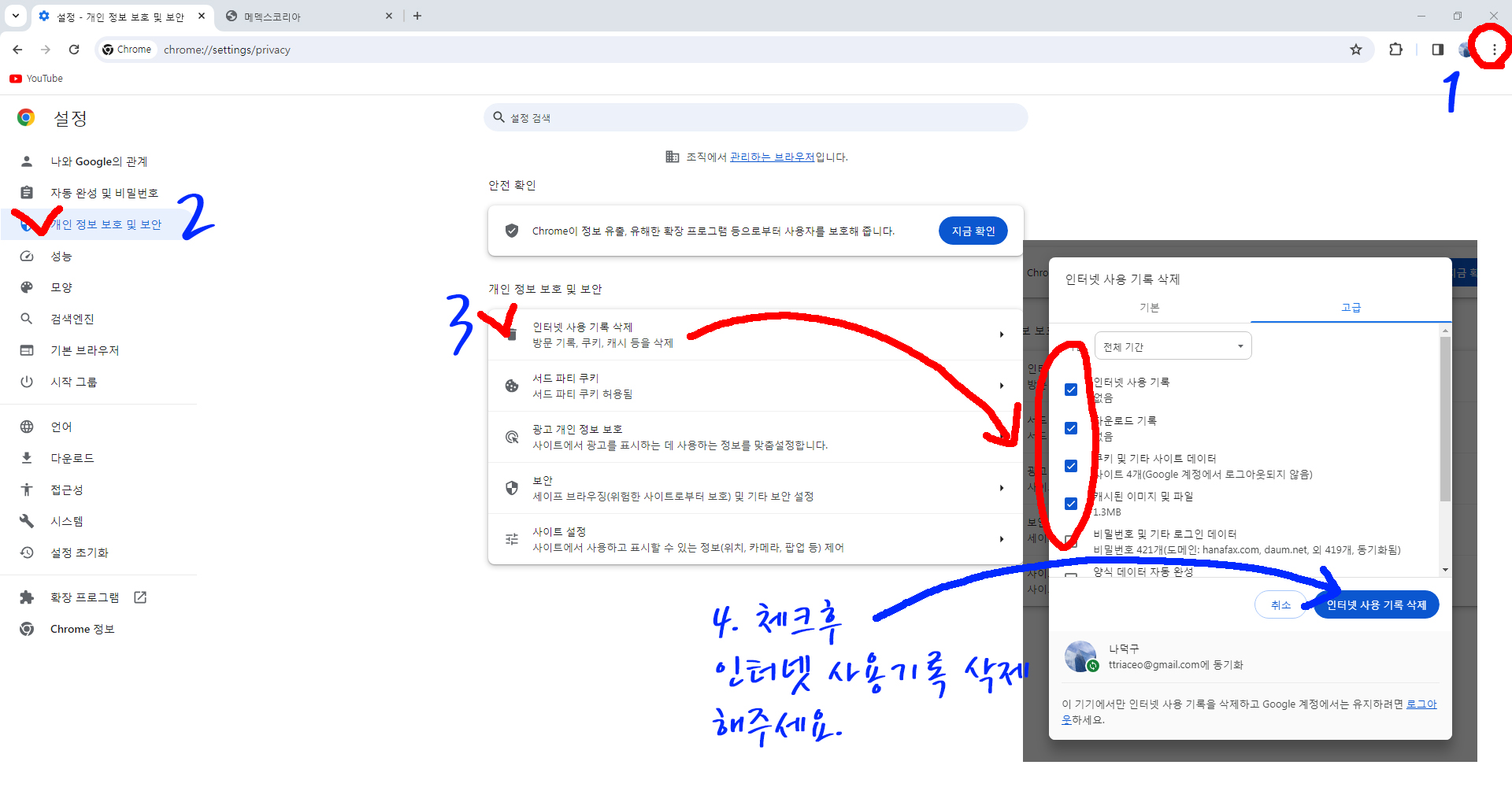Open the 성능 settings section
Screen dimensions: 1512x802
61,256
